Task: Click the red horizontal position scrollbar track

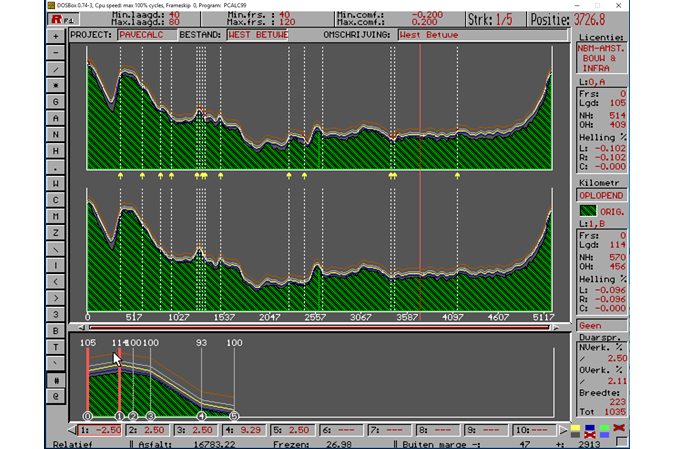Action: click(x=319, y=328)
